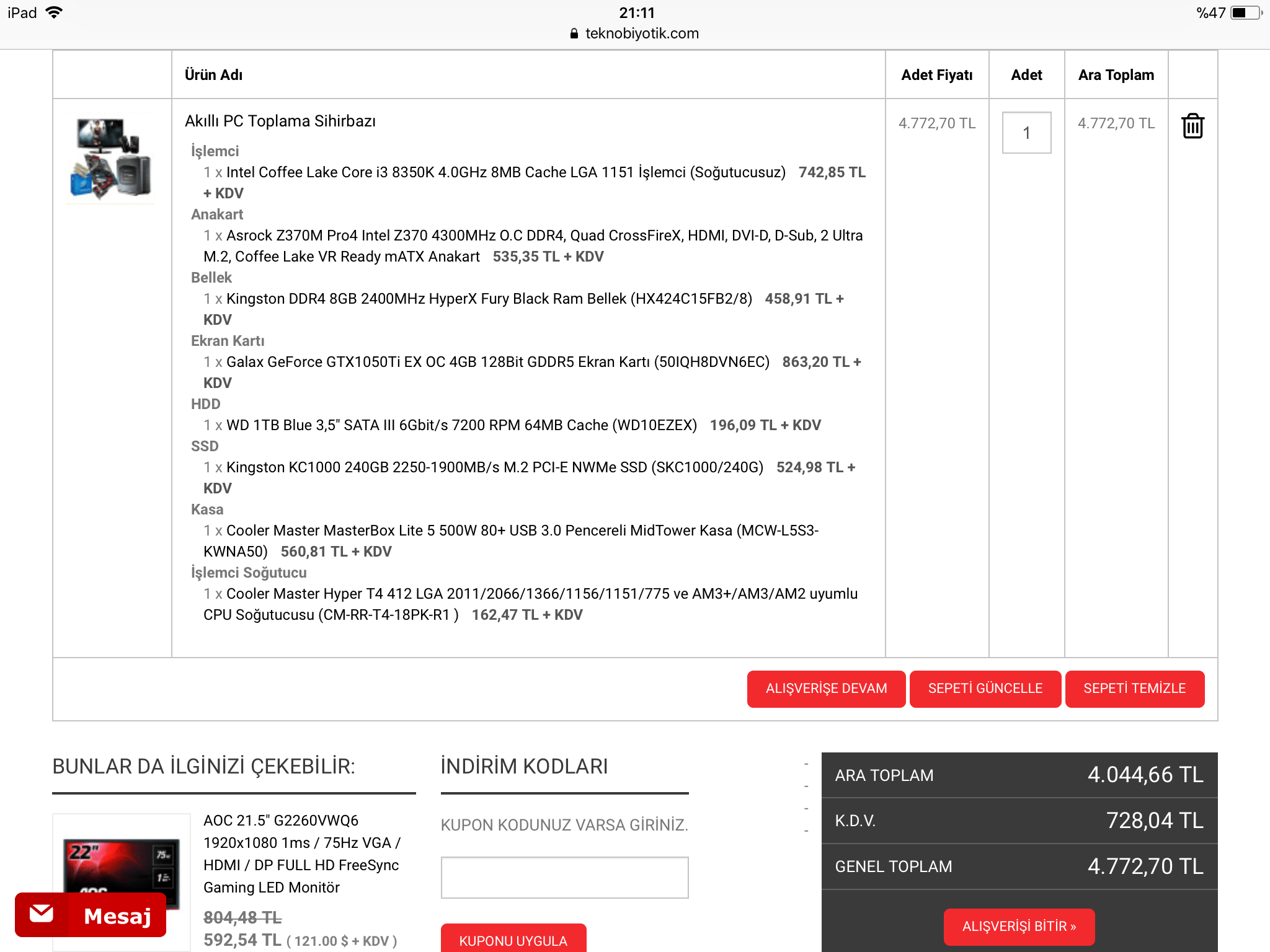Click the PC build product thumbnail
Screen dimensions: 1270x952
(111, 158)
